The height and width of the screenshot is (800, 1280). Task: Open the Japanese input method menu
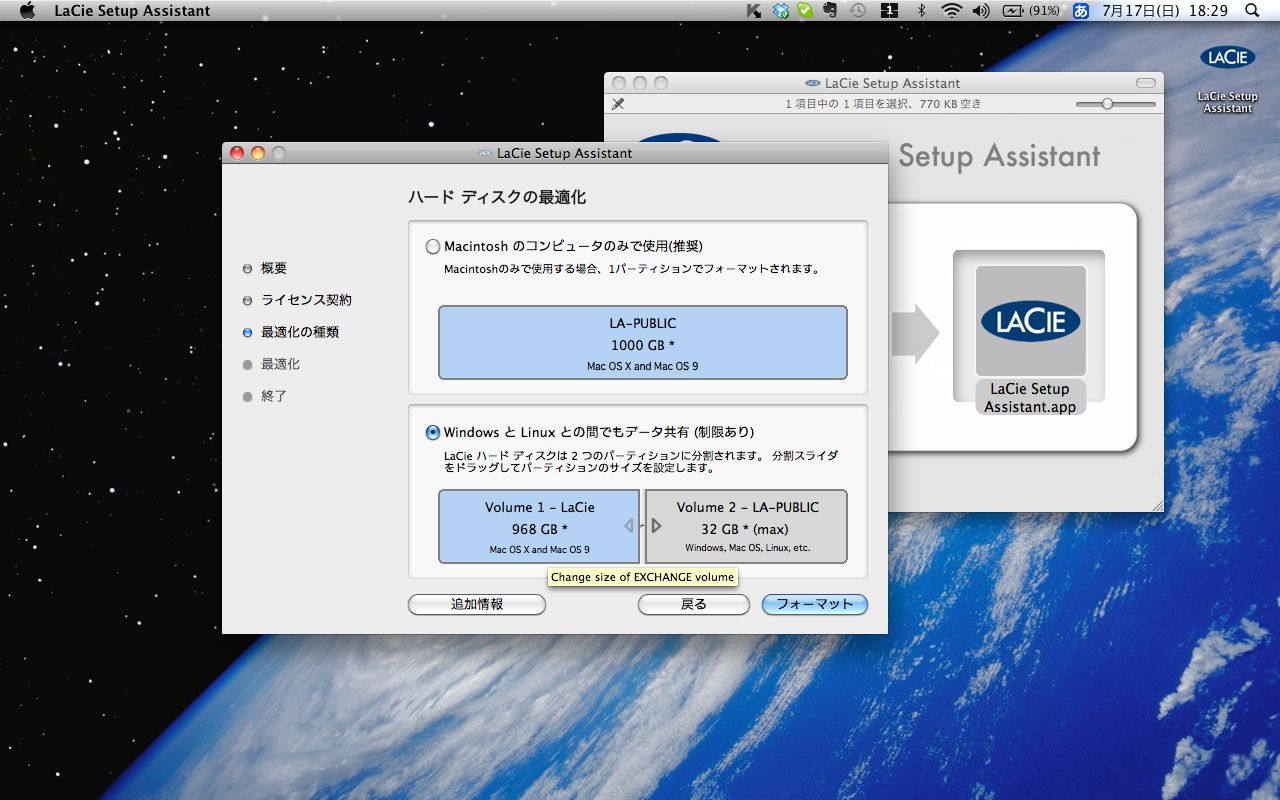click(x=1080, y=11)
